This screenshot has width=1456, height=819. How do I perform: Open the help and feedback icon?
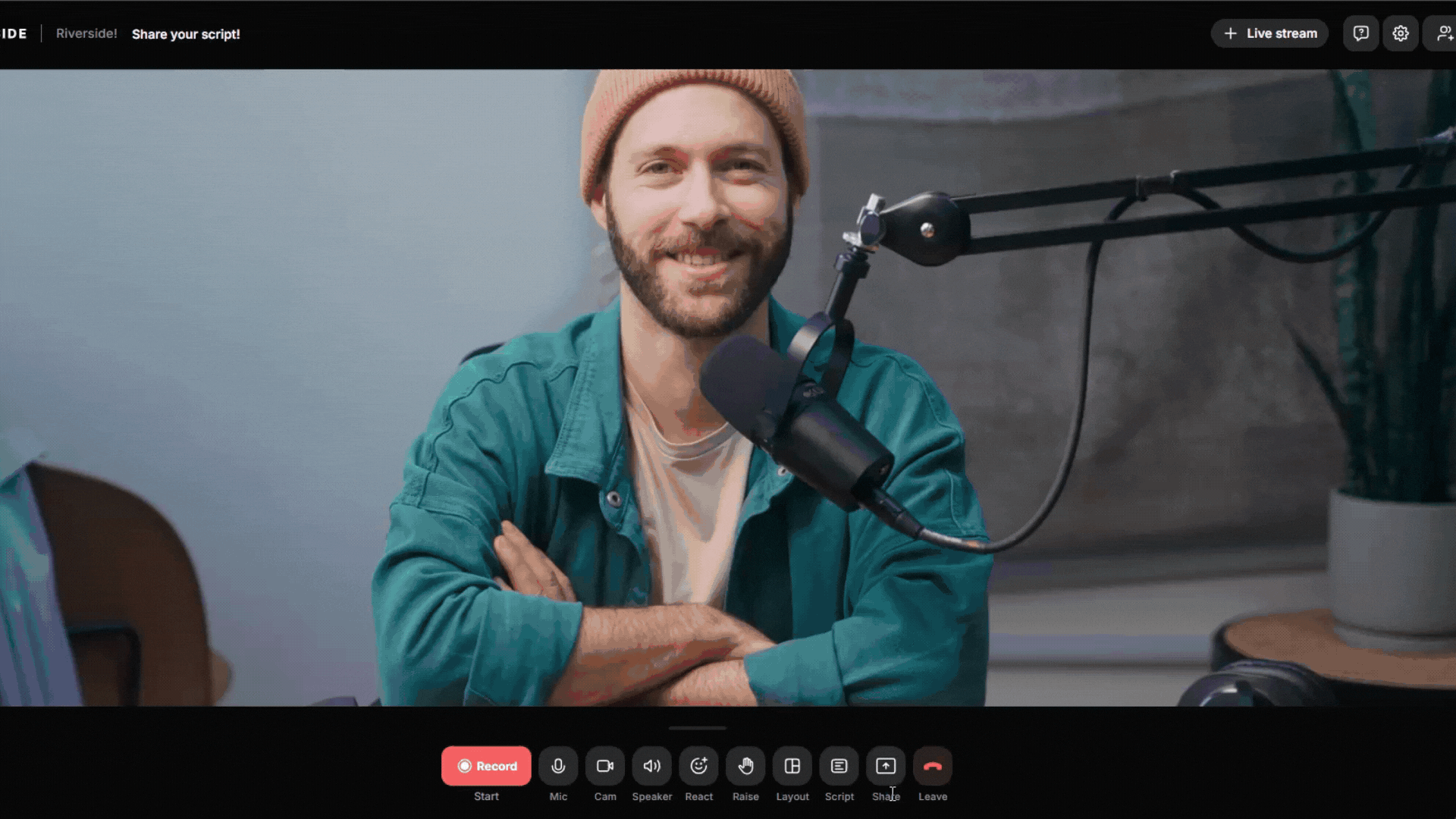1361,33
